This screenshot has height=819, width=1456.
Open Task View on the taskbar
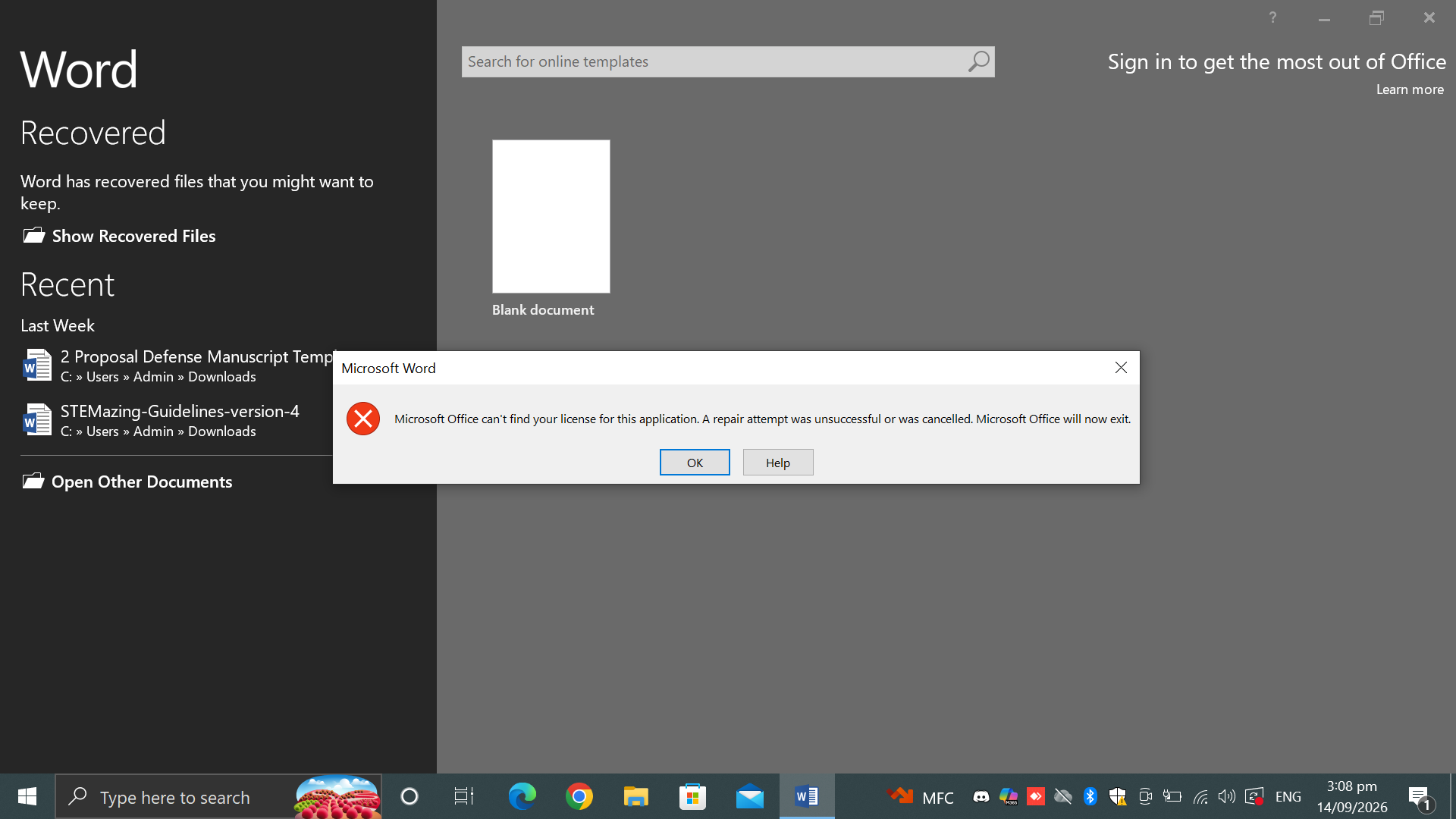[463, 796]
